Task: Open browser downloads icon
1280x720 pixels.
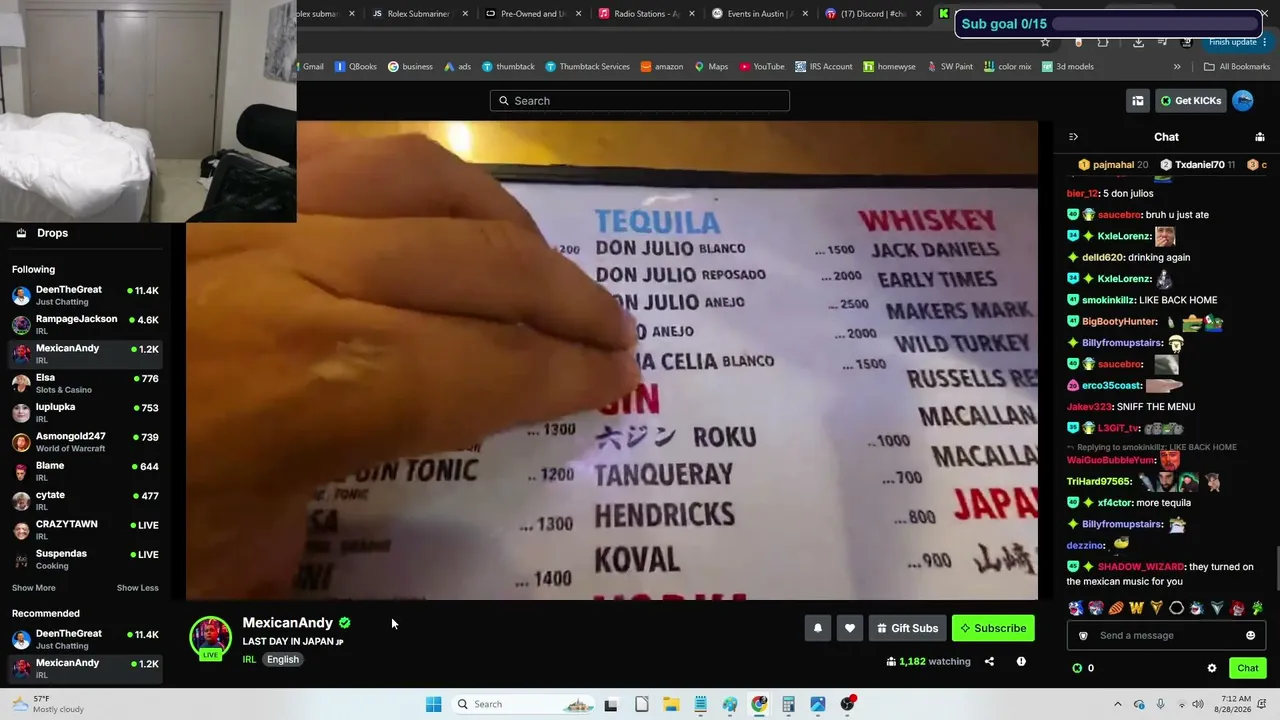Action: point(1139,42)
